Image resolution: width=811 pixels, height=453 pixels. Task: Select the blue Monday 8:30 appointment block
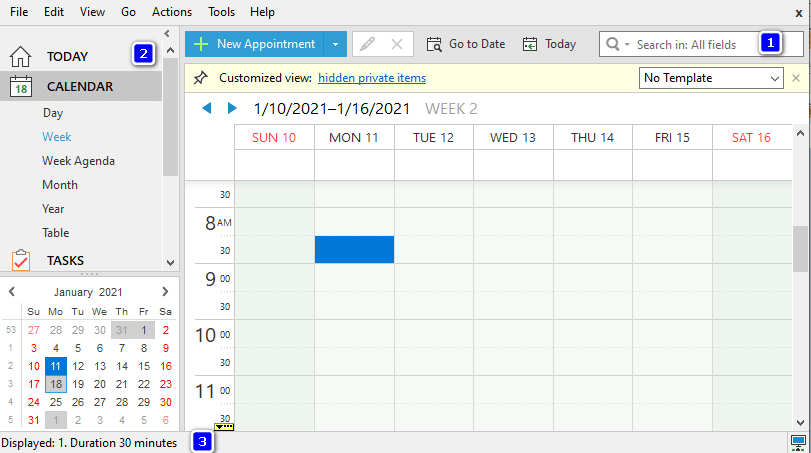354,249
